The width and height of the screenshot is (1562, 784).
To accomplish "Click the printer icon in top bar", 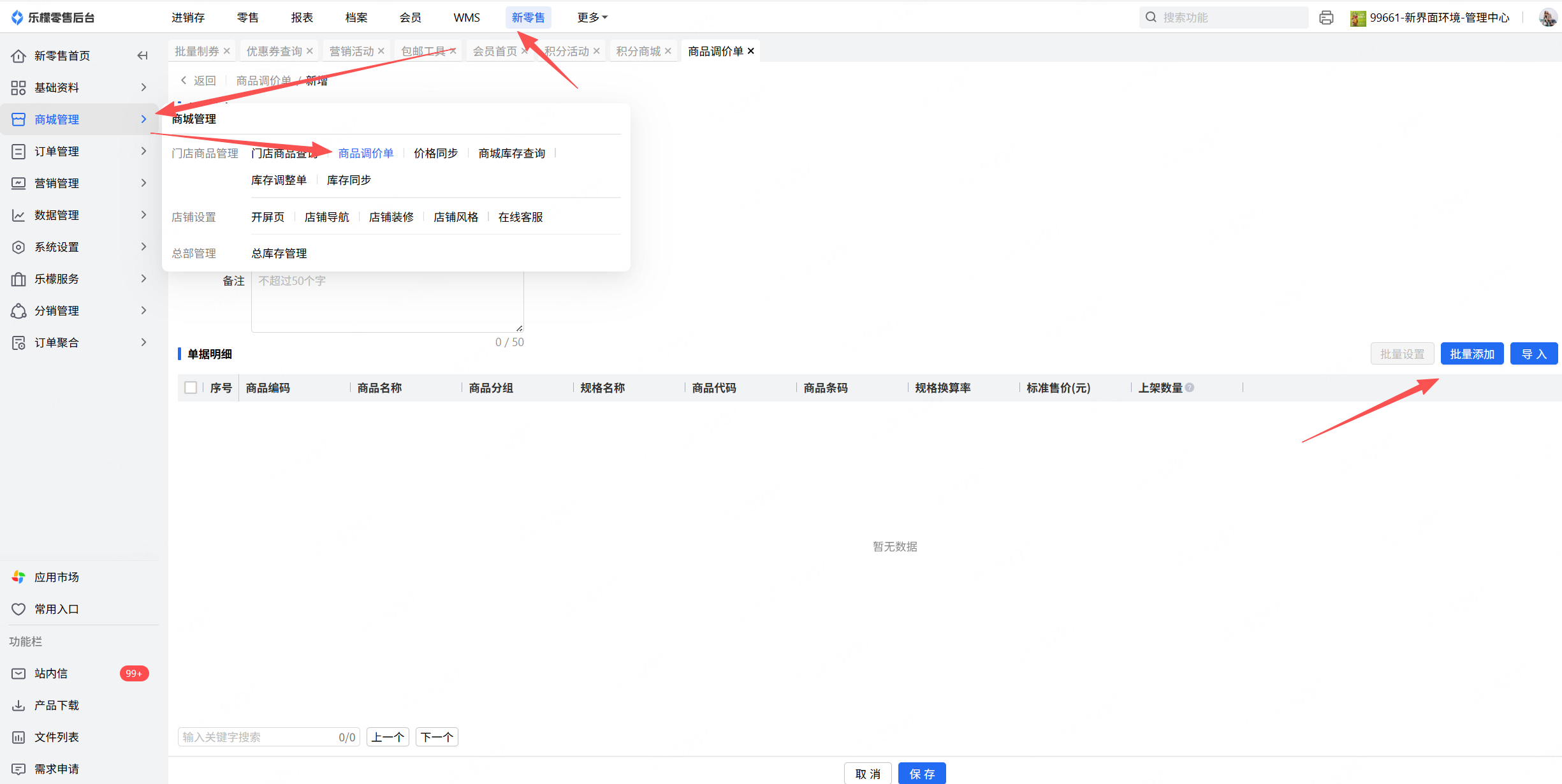I will point(1326,18).
